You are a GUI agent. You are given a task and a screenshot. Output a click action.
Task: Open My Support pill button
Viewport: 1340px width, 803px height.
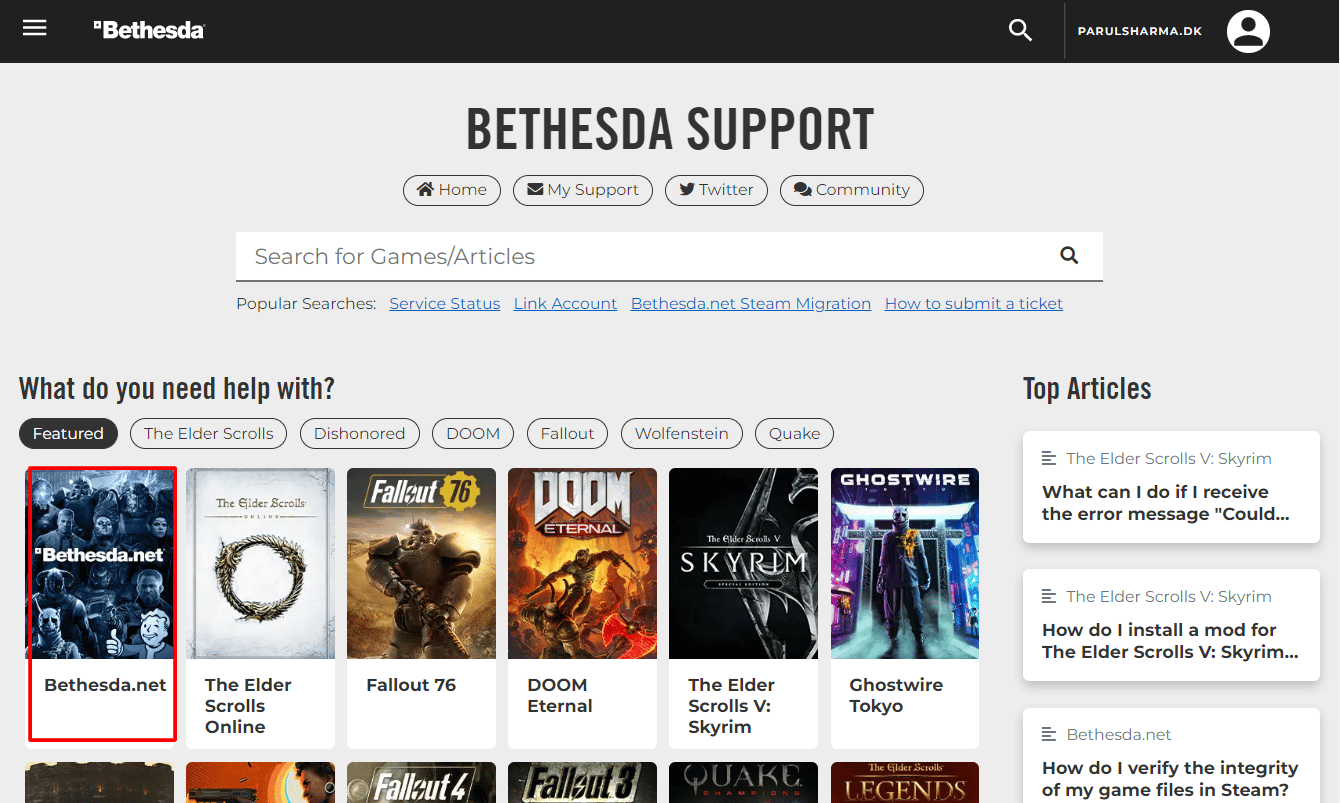583,190
